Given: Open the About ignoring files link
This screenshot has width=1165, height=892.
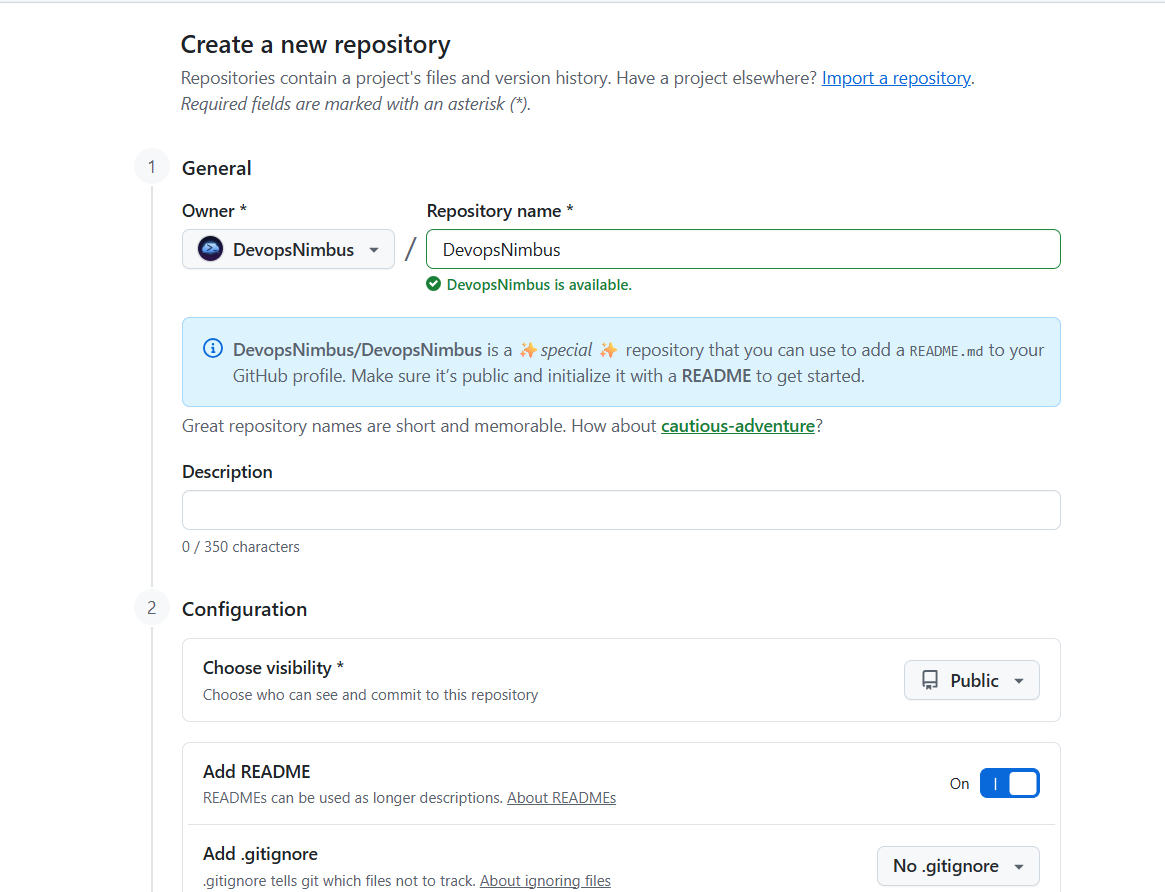Looking at the screenshot, I should pos(545,881).
